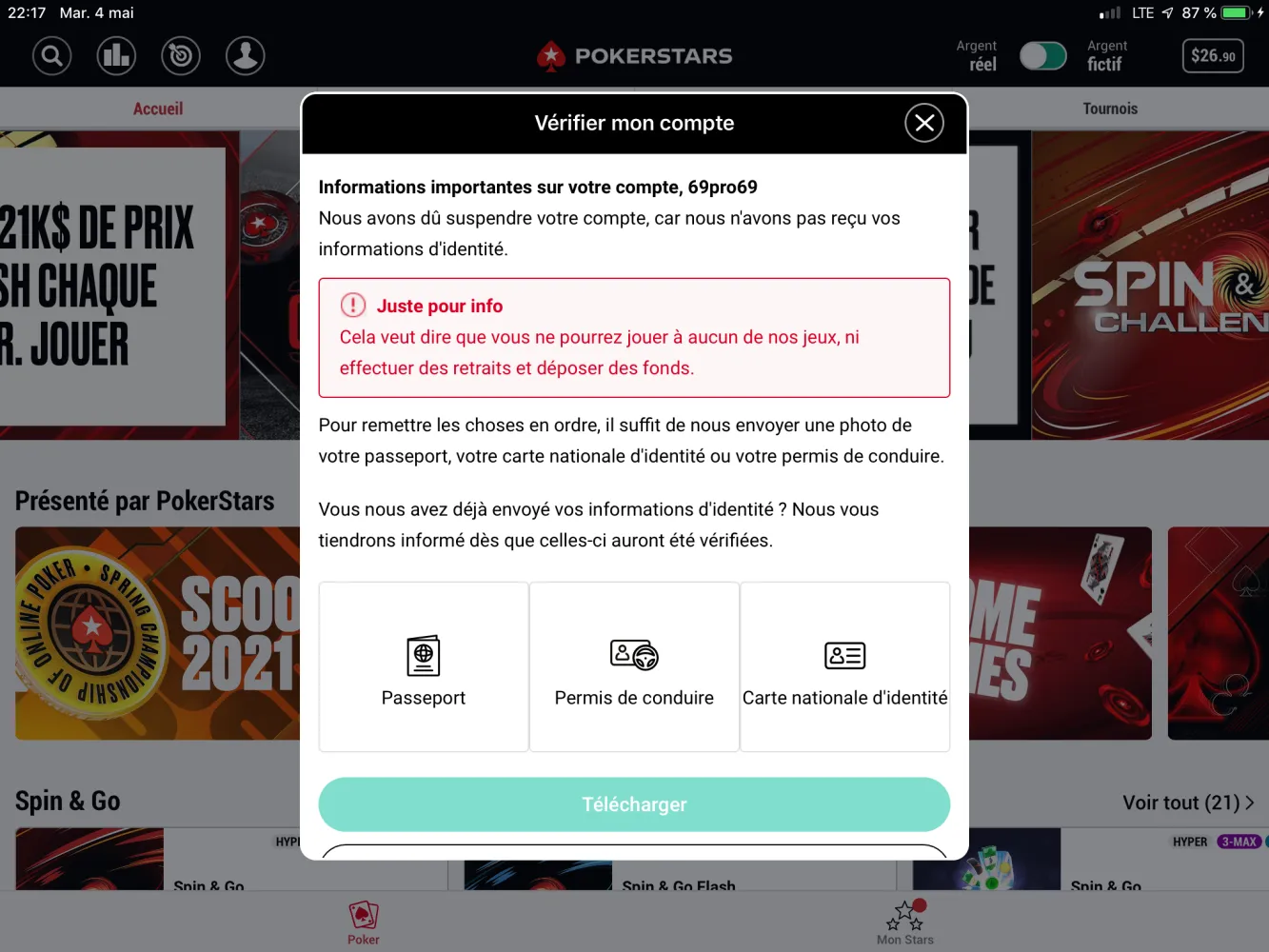Image resolution: width=1269 pixels, height=952 pixels.
Task: Open the Spin & Go Challenge banner
Action: (x=1150, y=286)
